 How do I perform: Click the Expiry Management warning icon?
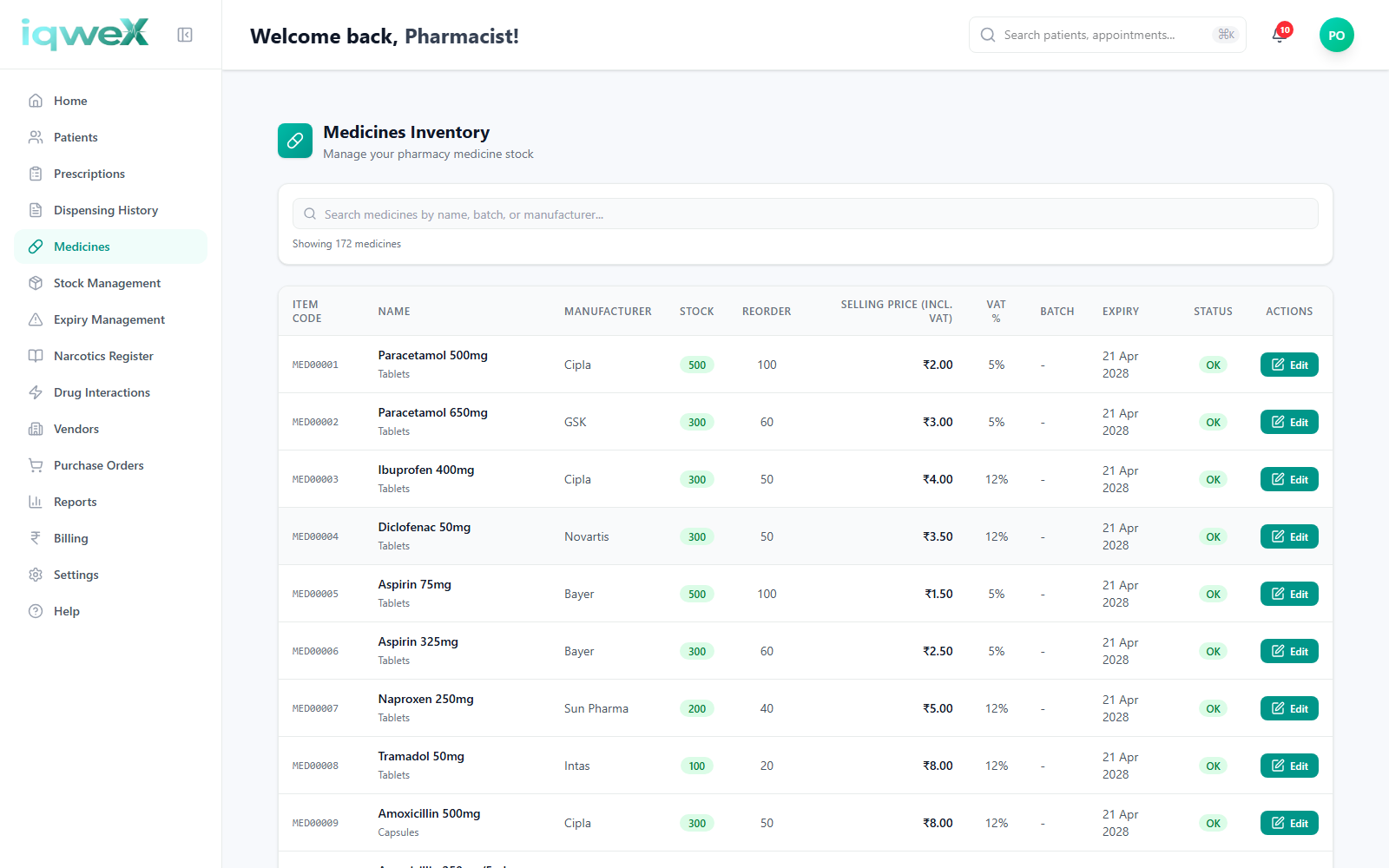tap(36, 319)
